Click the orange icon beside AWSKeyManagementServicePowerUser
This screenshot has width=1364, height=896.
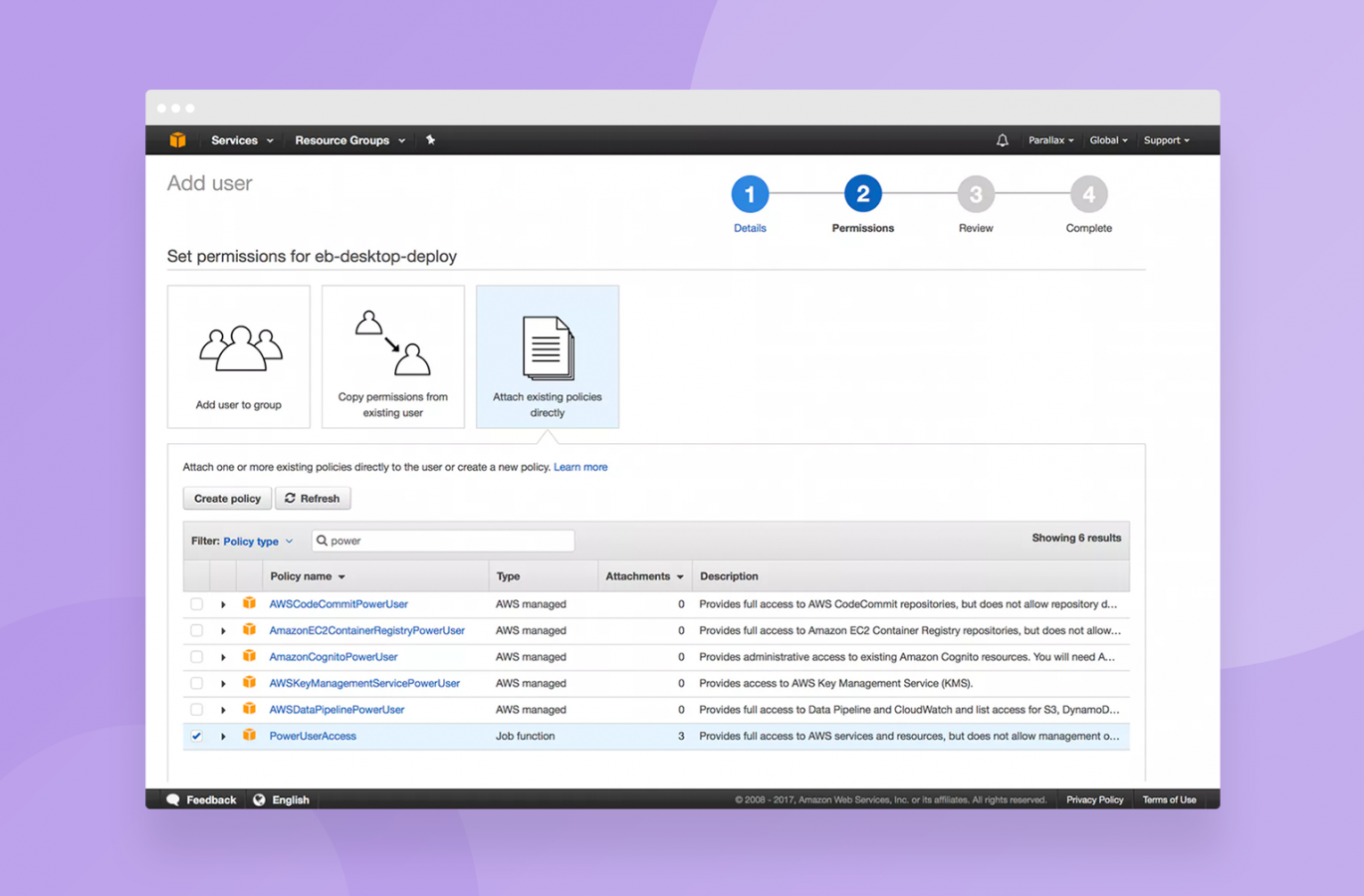click(x=249, y=683)
